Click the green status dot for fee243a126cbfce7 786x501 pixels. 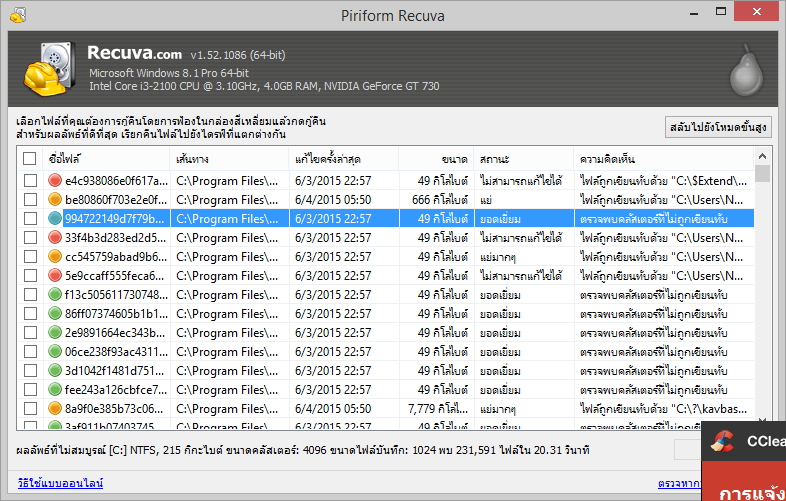click(55, 390)
